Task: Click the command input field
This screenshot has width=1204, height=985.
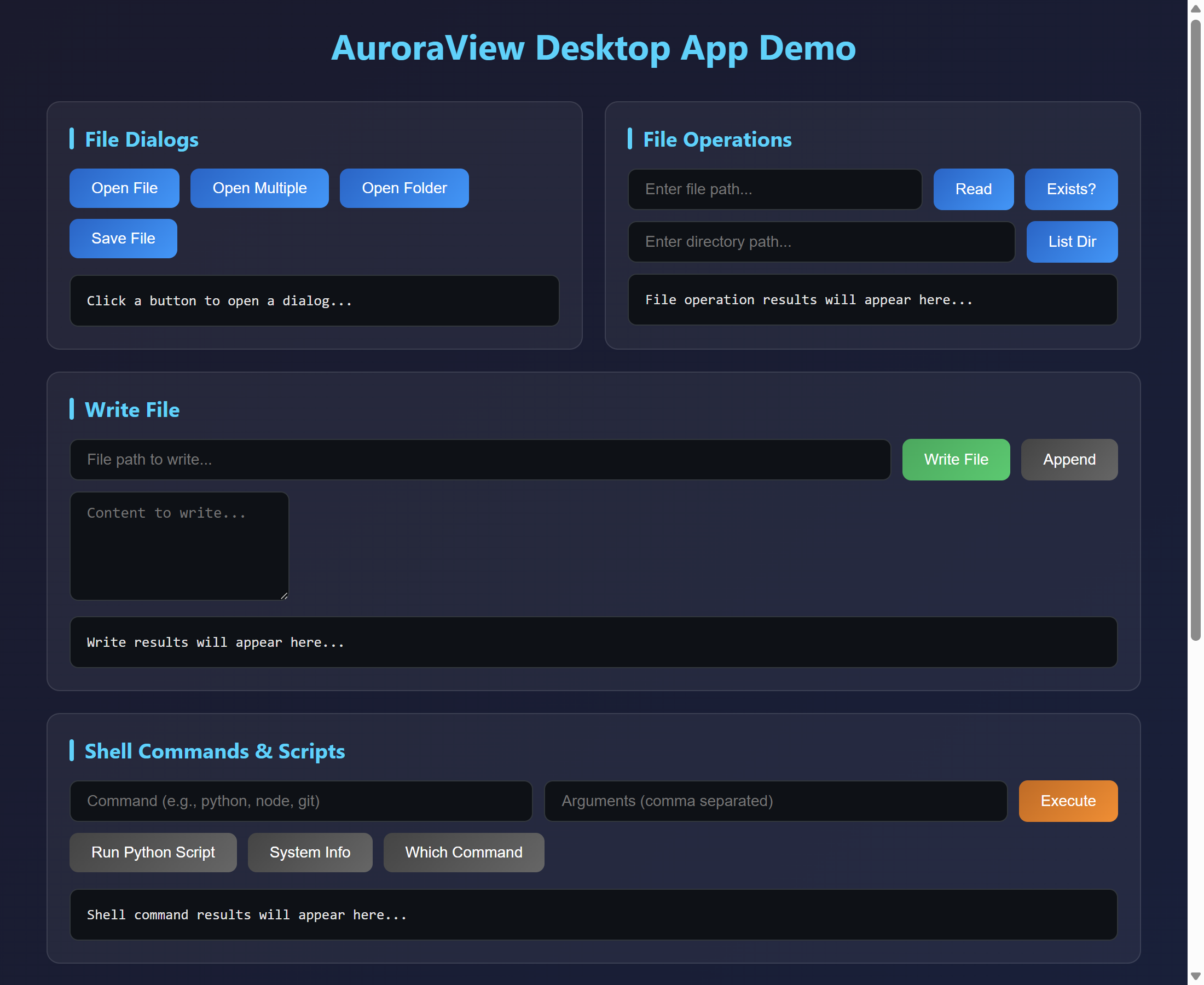Action: (x=300, y=801)
